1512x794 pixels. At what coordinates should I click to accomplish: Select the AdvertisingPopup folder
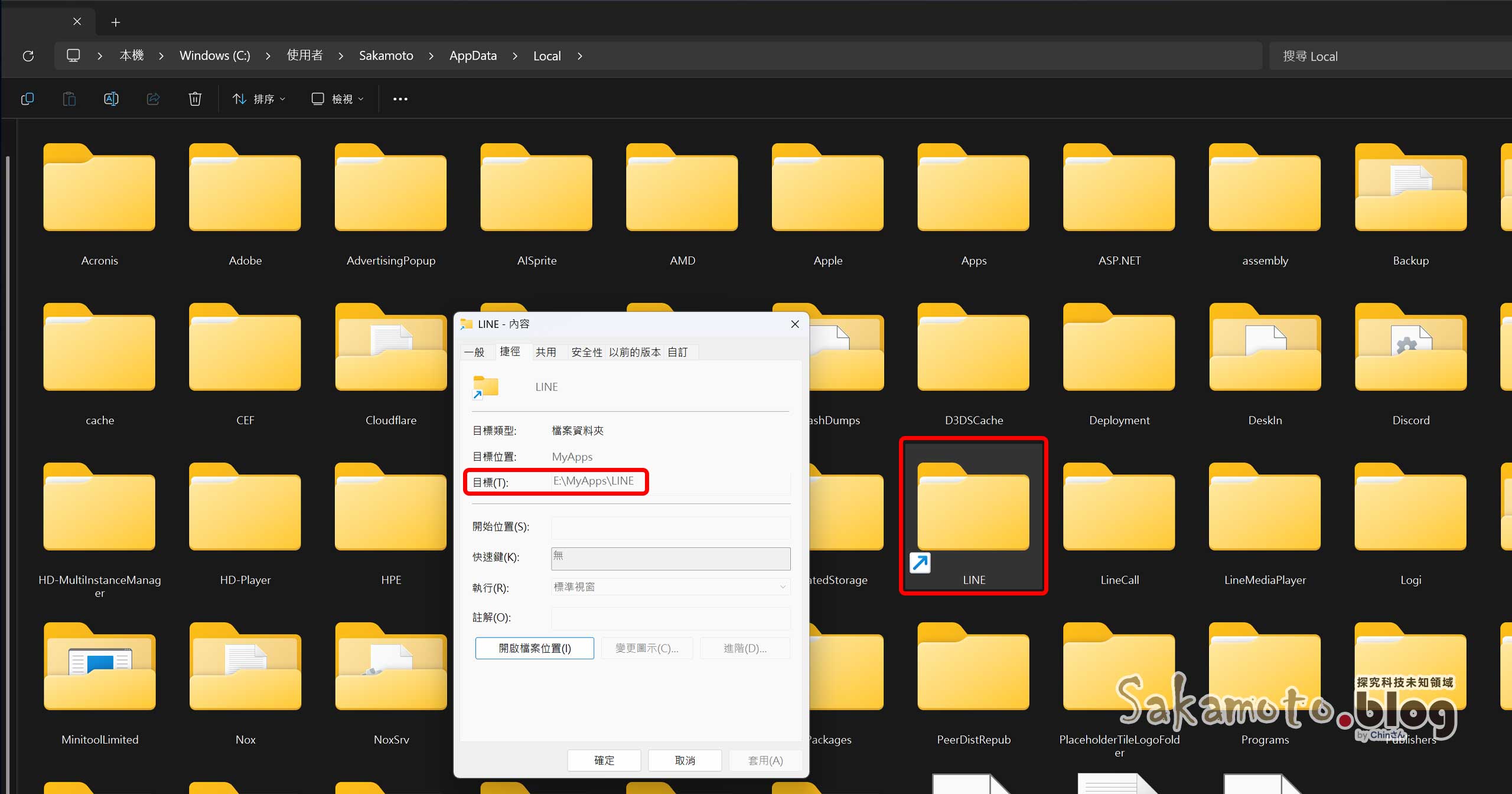coord(391,204)
